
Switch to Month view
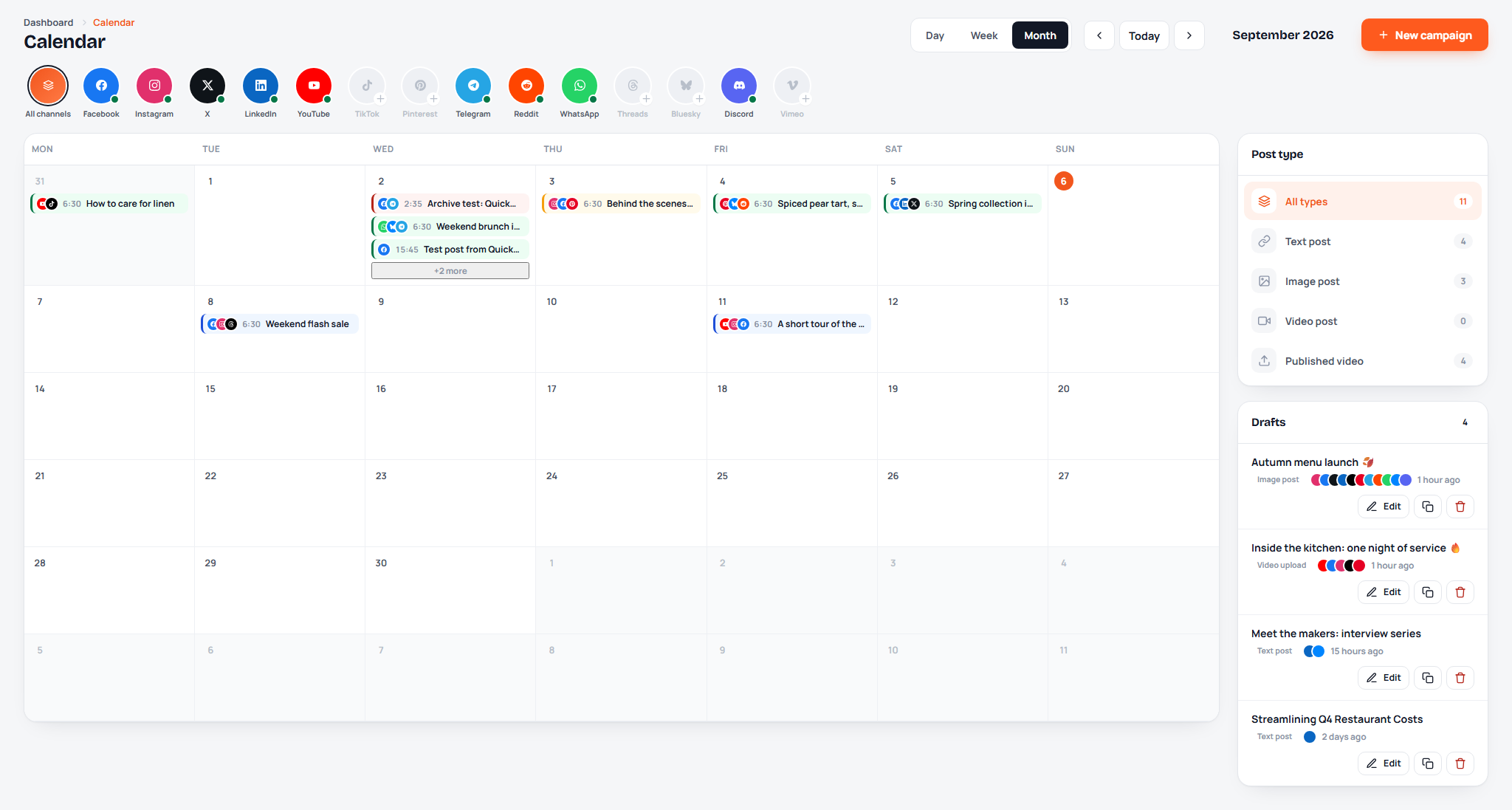1040,35
